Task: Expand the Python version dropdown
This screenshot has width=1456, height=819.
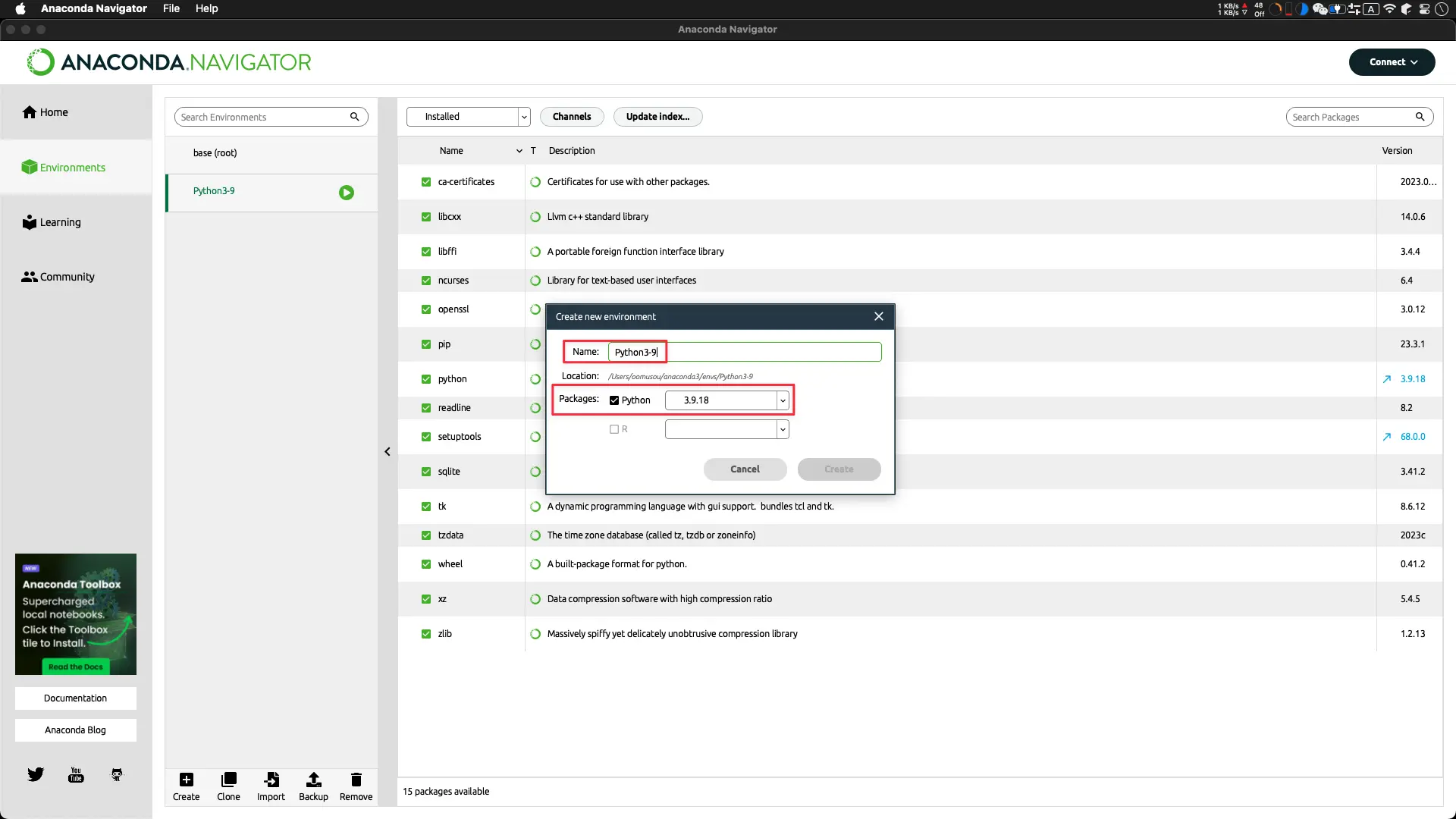Action: (782, 400)
